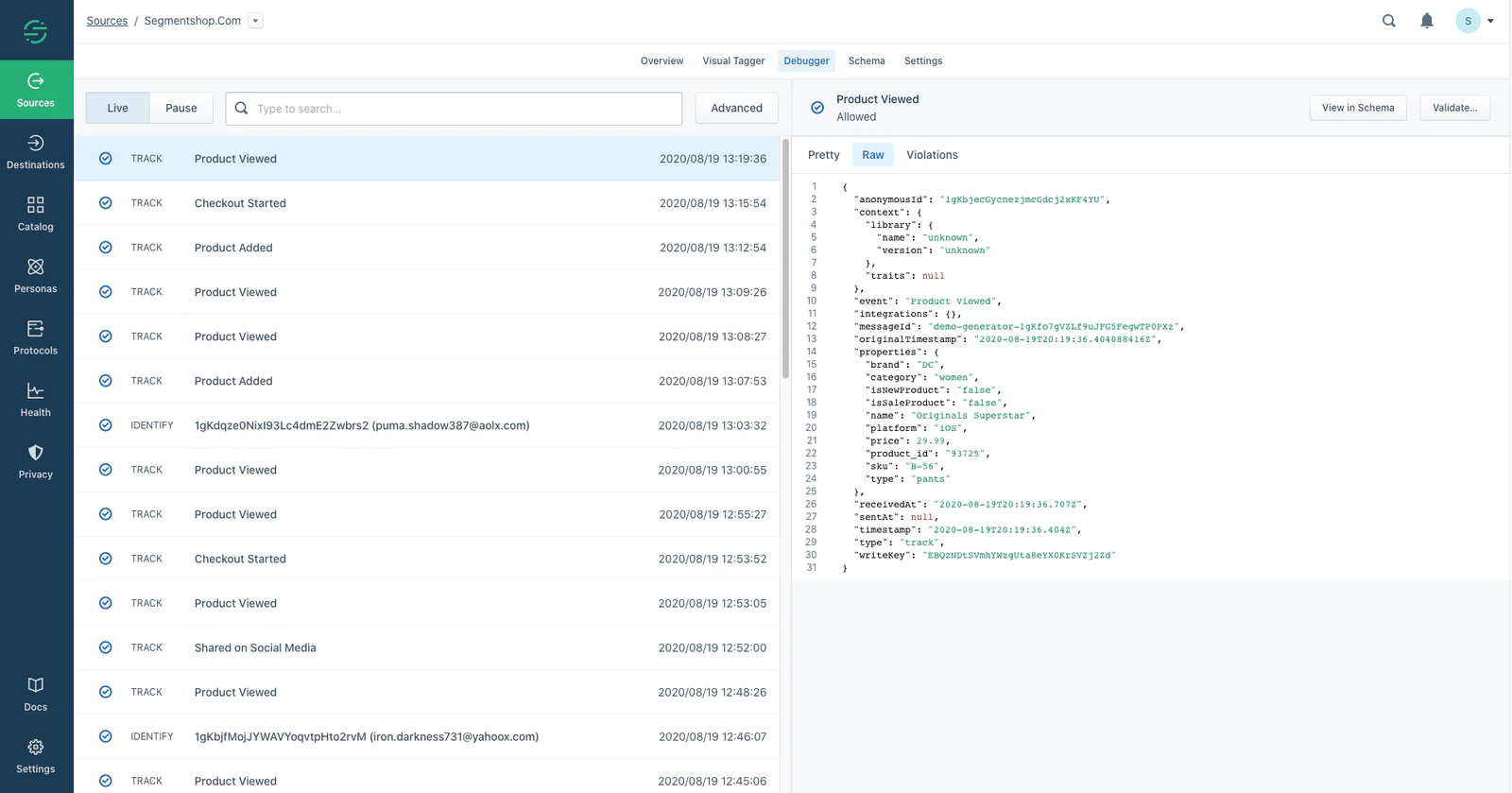Click status check icon for Shared on Social Media
This screenshot has width=1512, height=793.
(x=106, y=647)
